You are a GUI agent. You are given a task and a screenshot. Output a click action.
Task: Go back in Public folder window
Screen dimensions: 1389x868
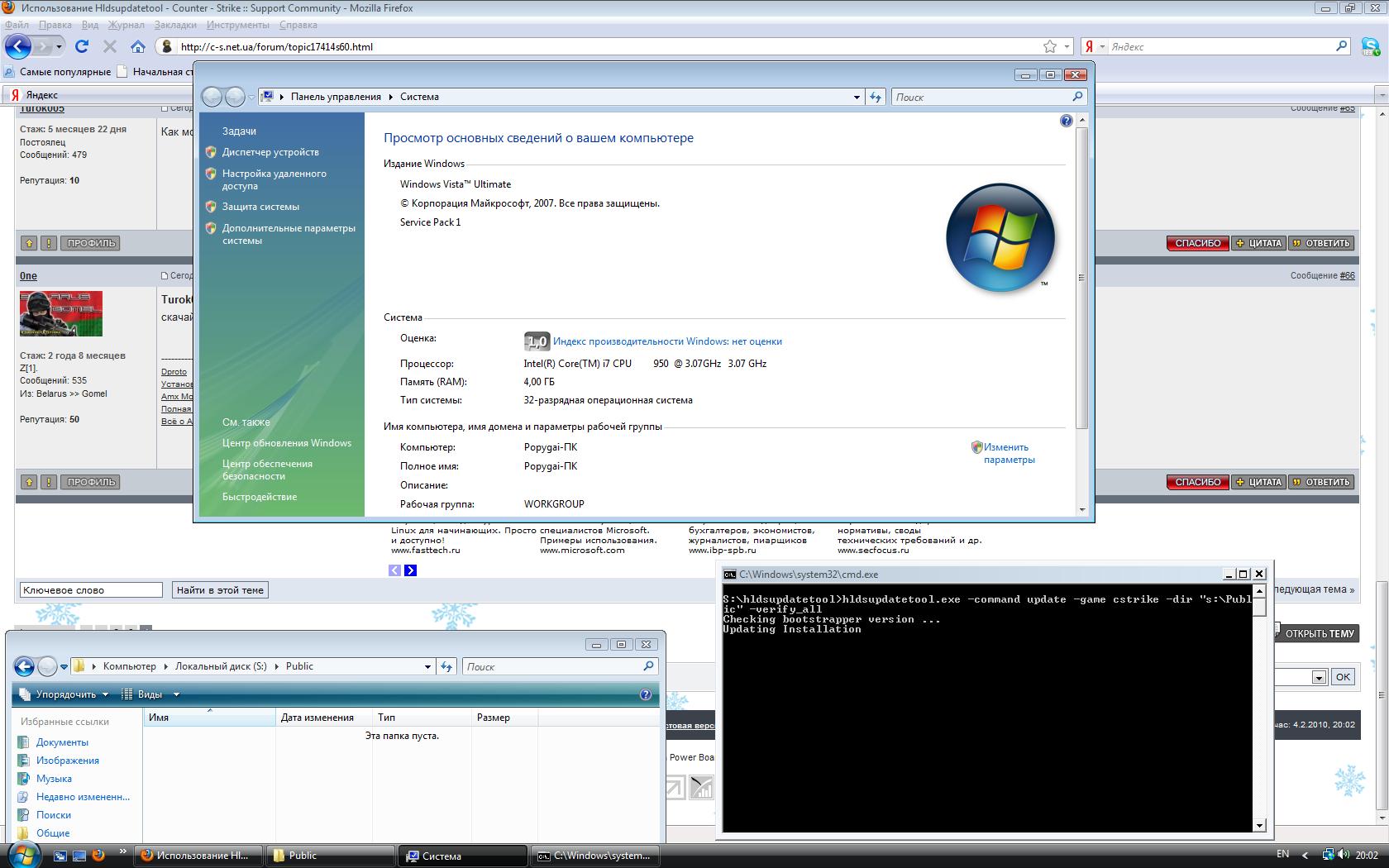24,666
